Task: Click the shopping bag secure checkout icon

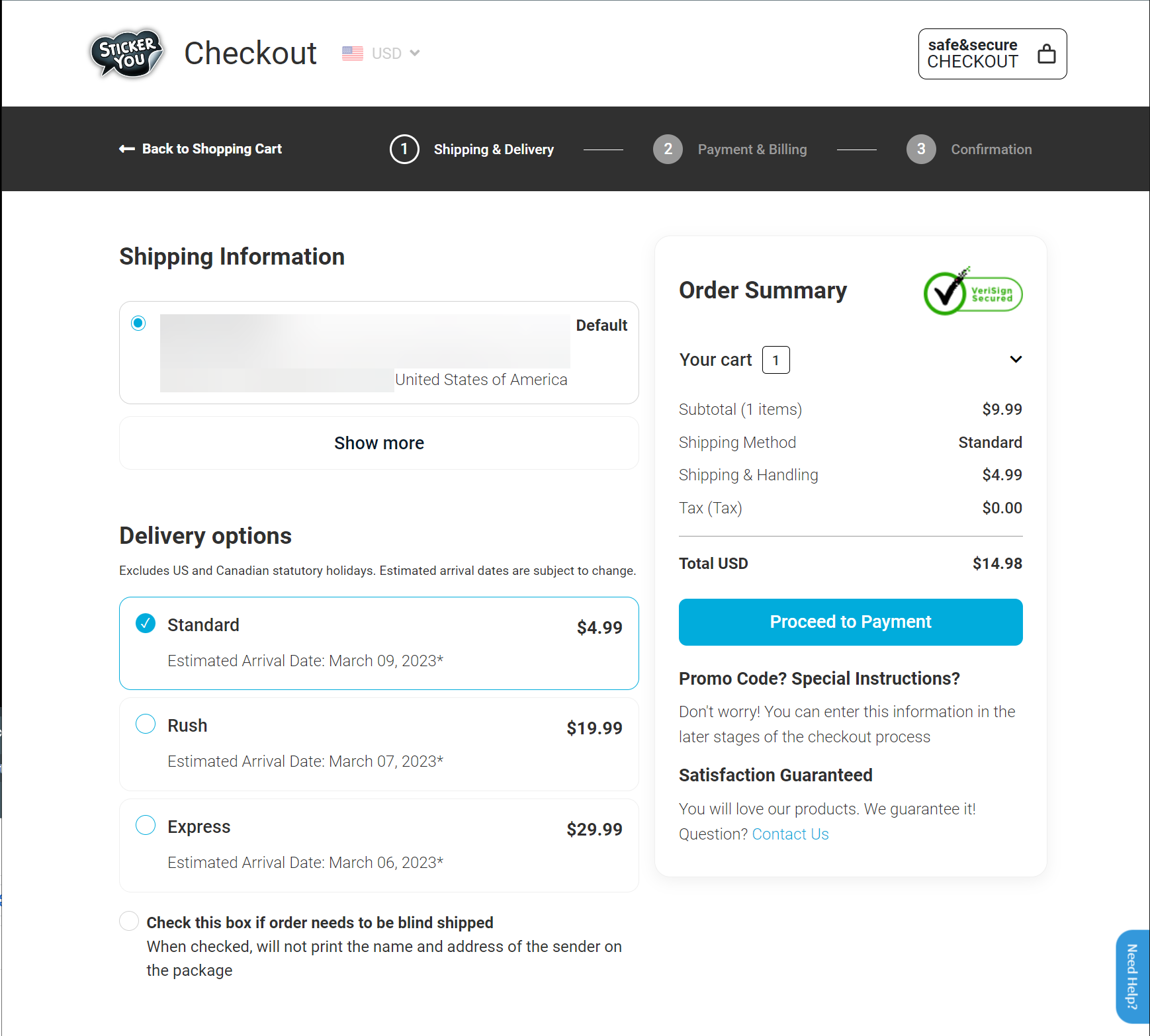Action: pyautogui.click(x=1046, y=54)
